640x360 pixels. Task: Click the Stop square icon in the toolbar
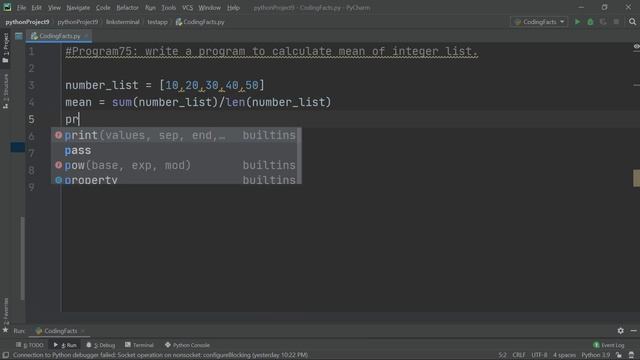(616, 22)
